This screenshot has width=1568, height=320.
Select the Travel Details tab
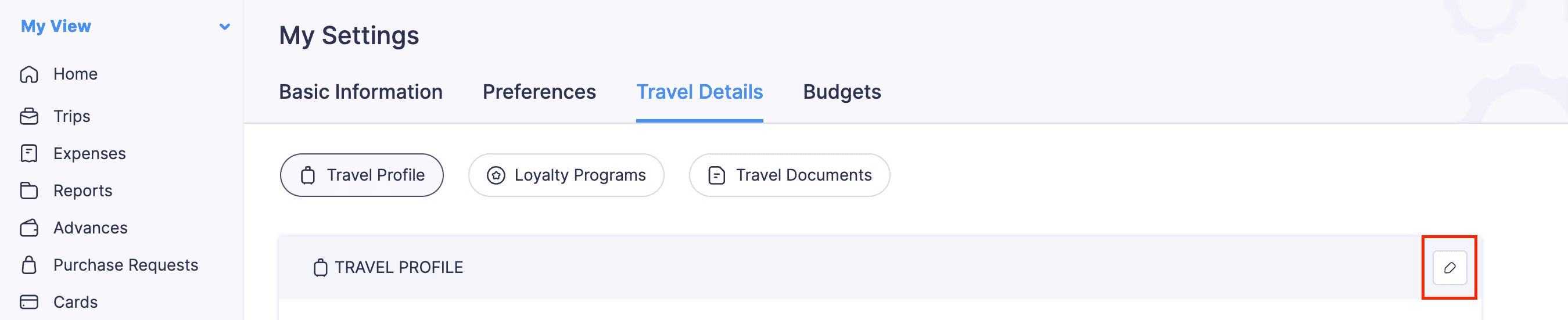(x=699, y=92)
